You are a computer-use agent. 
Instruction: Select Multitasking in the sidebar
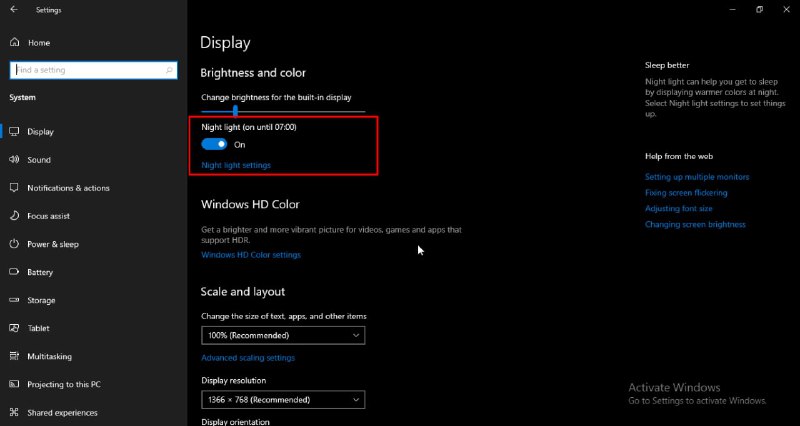point(49,356)
